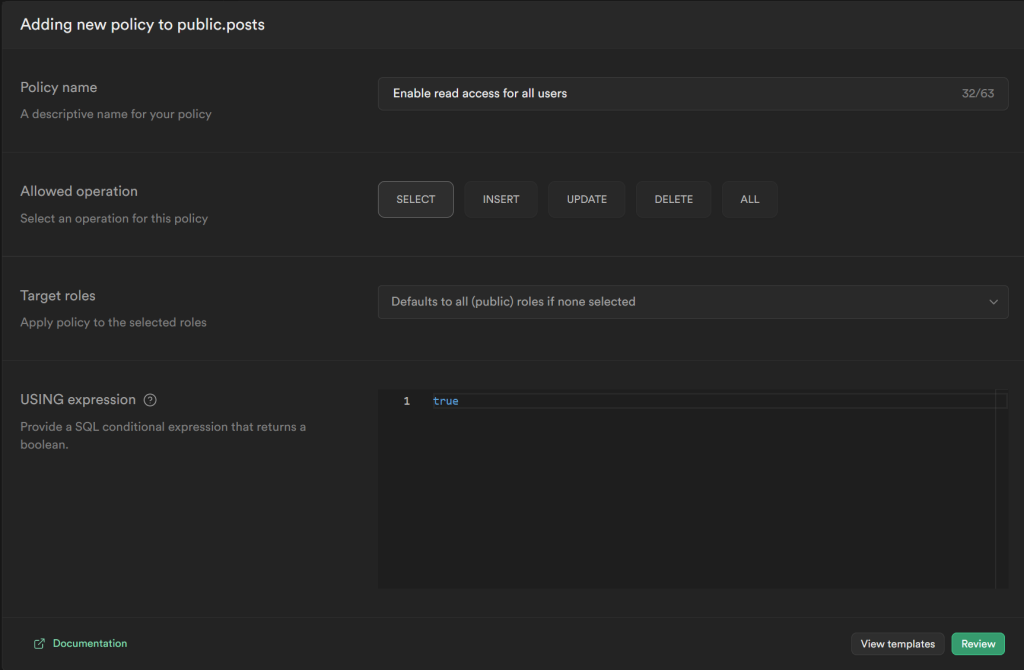The image size is (1024, 670).
Task: Select the DELETE operation
Action: pos(673,199)
